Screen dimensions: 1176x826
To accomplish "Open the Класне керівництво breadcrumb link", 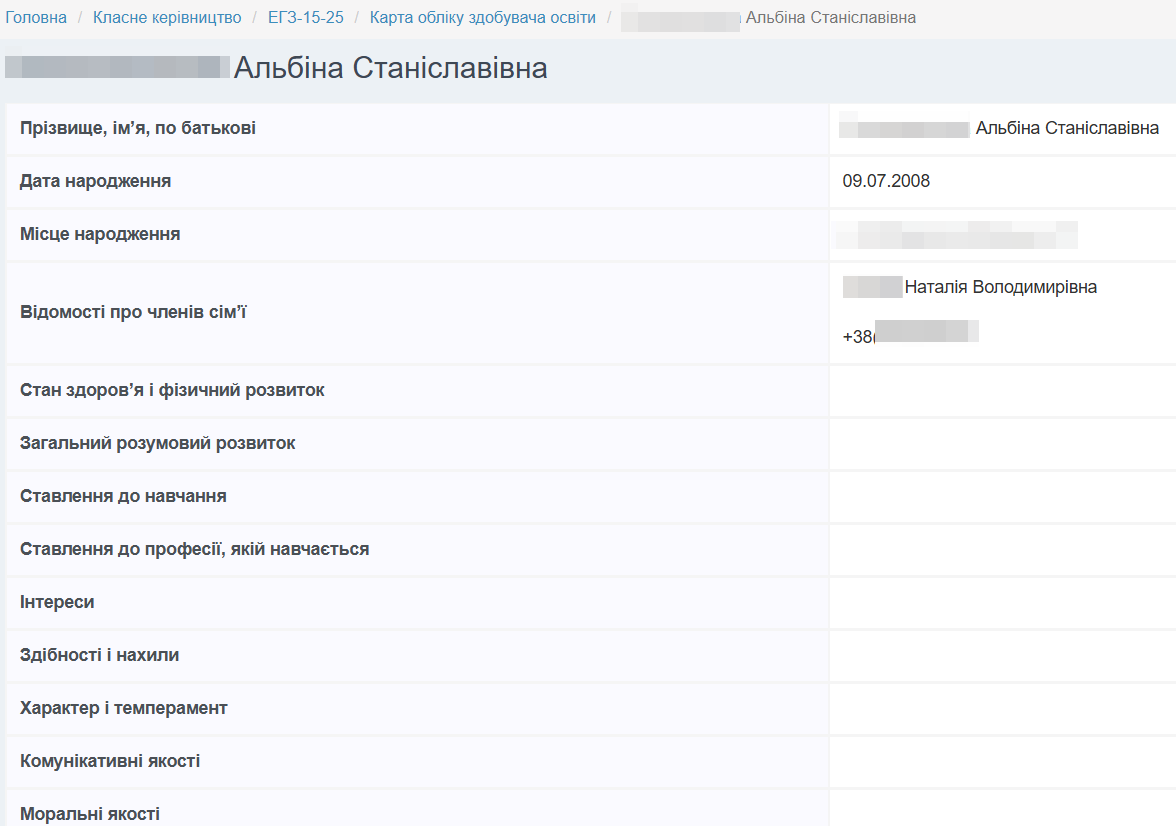I will (x=167, y=18).
